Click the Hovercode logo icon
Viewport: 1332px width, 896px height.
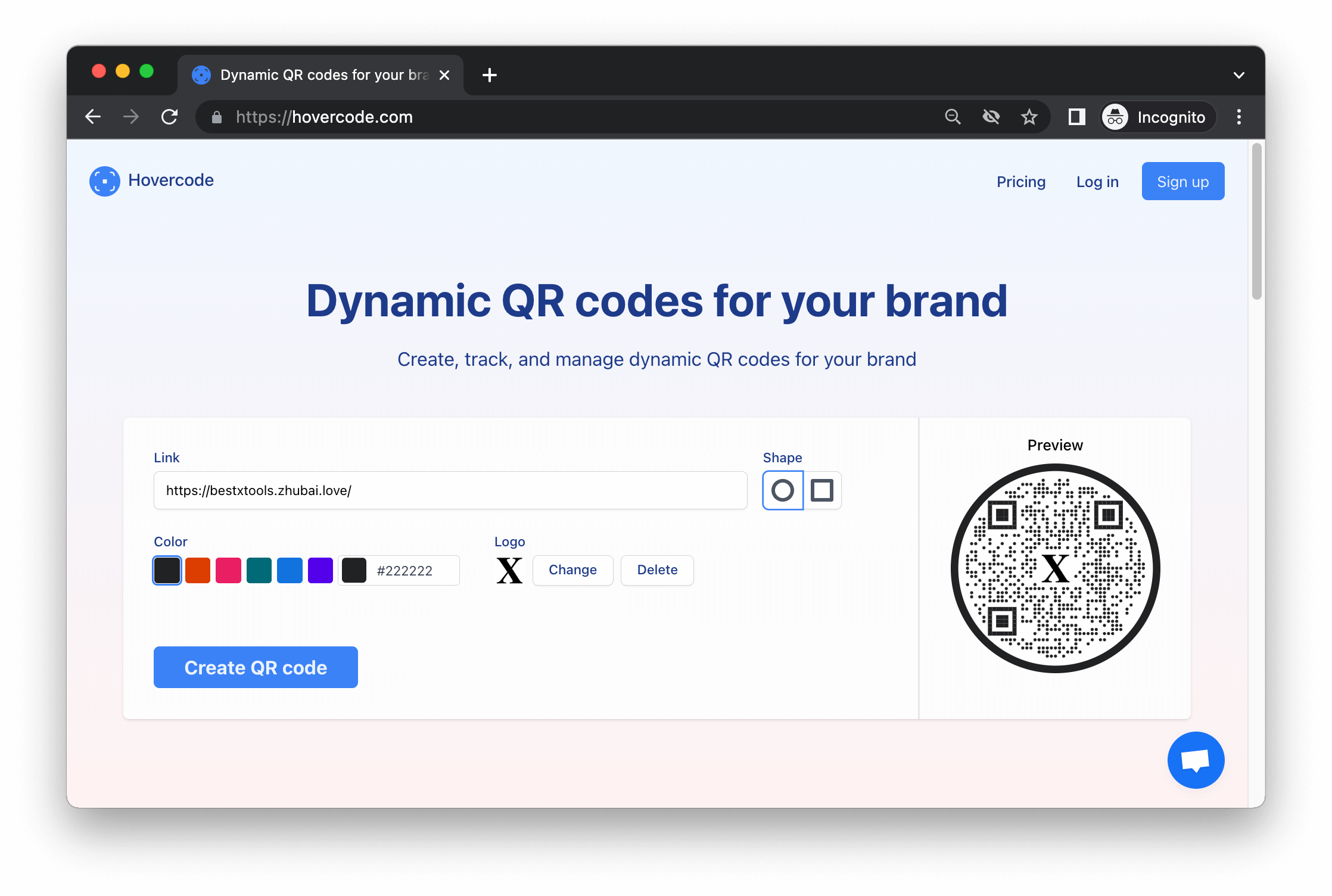(x=105, y=181)
